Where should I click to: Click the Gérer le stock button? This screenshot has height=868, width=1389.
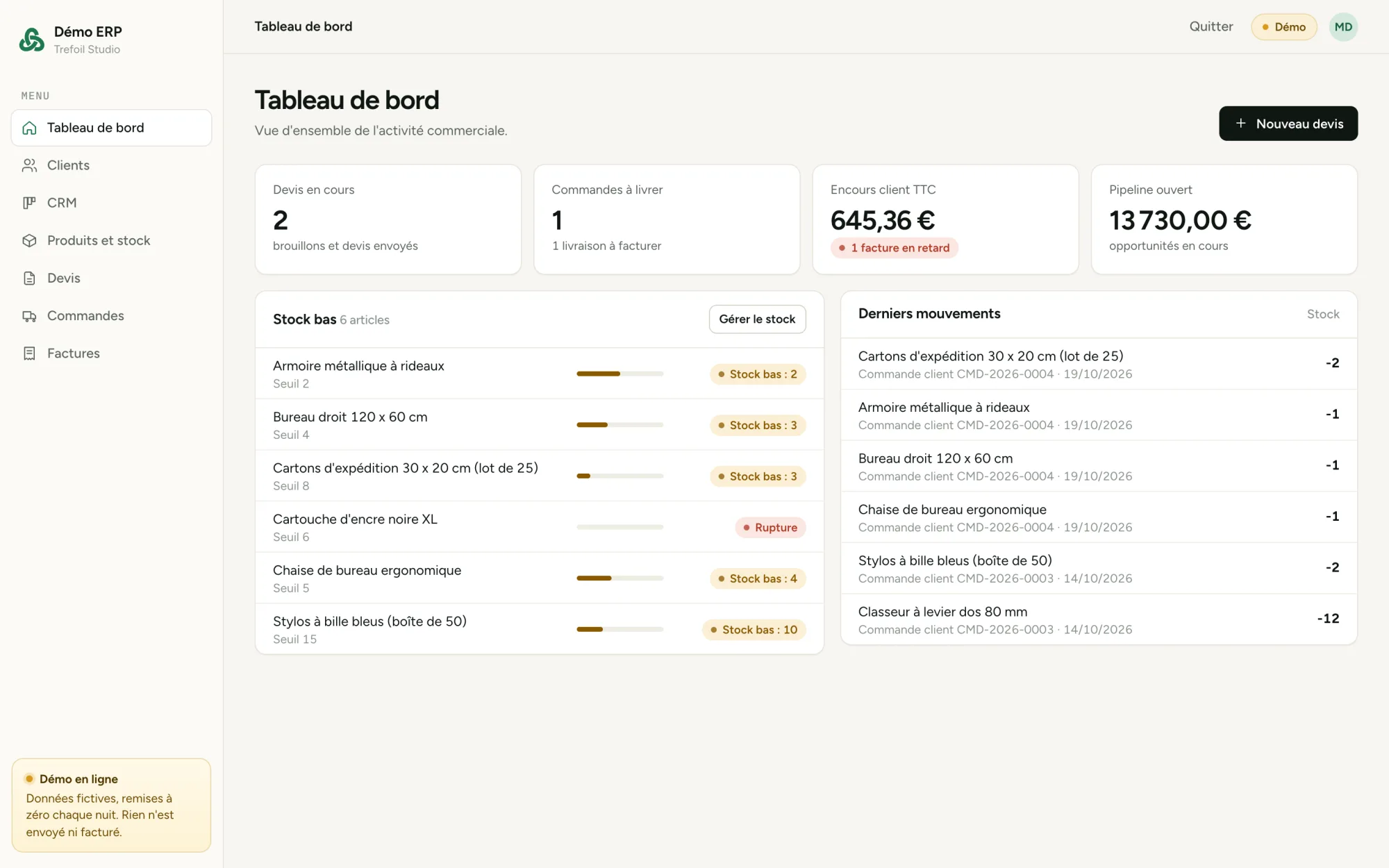pos(757,319)
